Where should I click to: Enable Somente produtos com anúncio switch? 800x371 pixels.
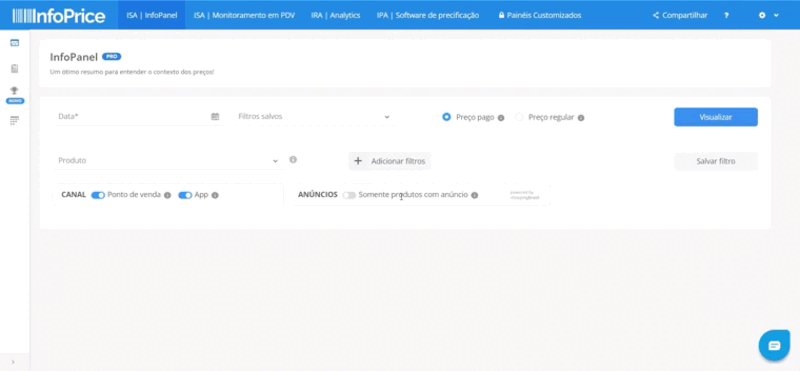[x=349, y=195]
